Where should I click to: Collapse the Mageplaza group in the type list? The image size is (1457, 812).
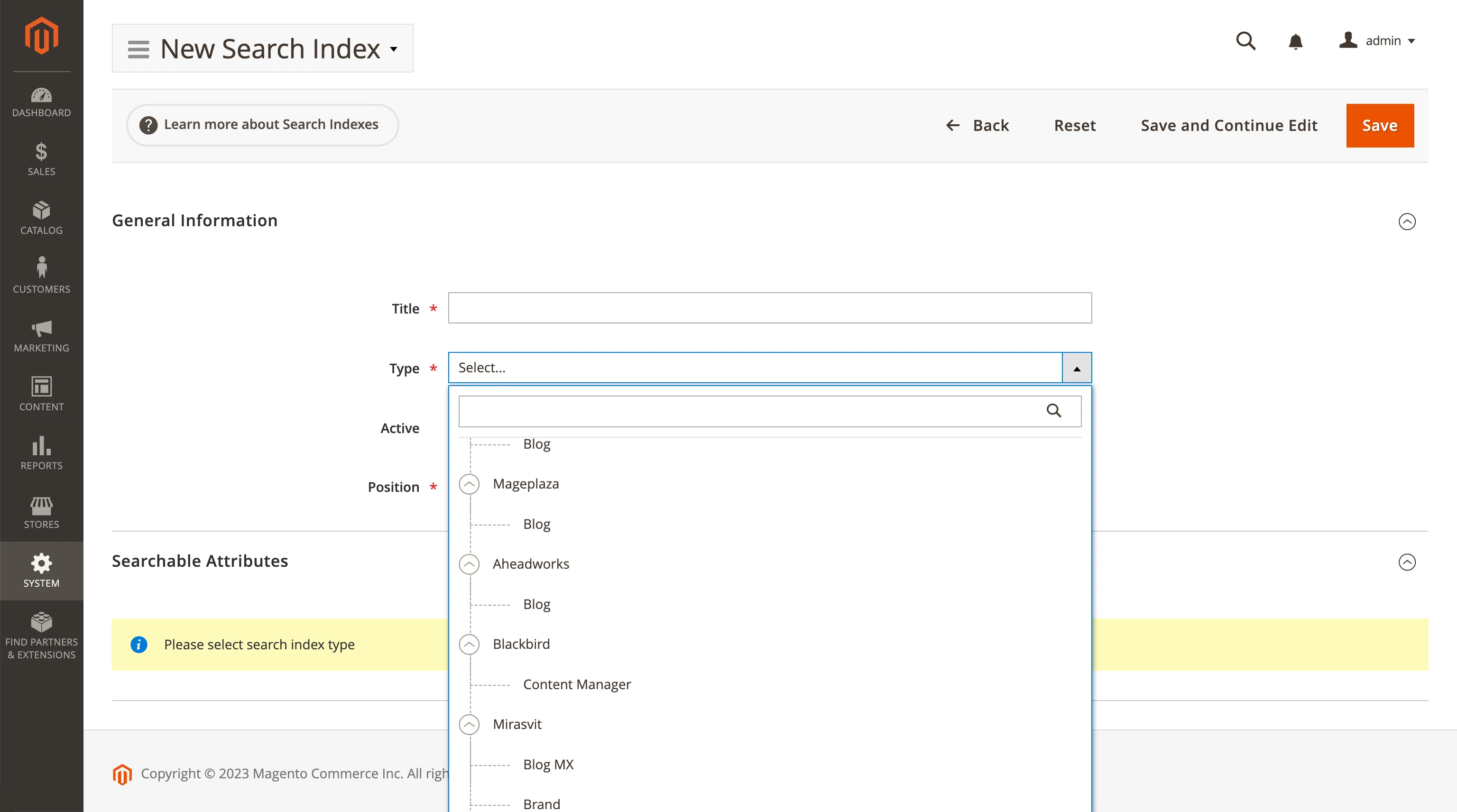(469, 484)
